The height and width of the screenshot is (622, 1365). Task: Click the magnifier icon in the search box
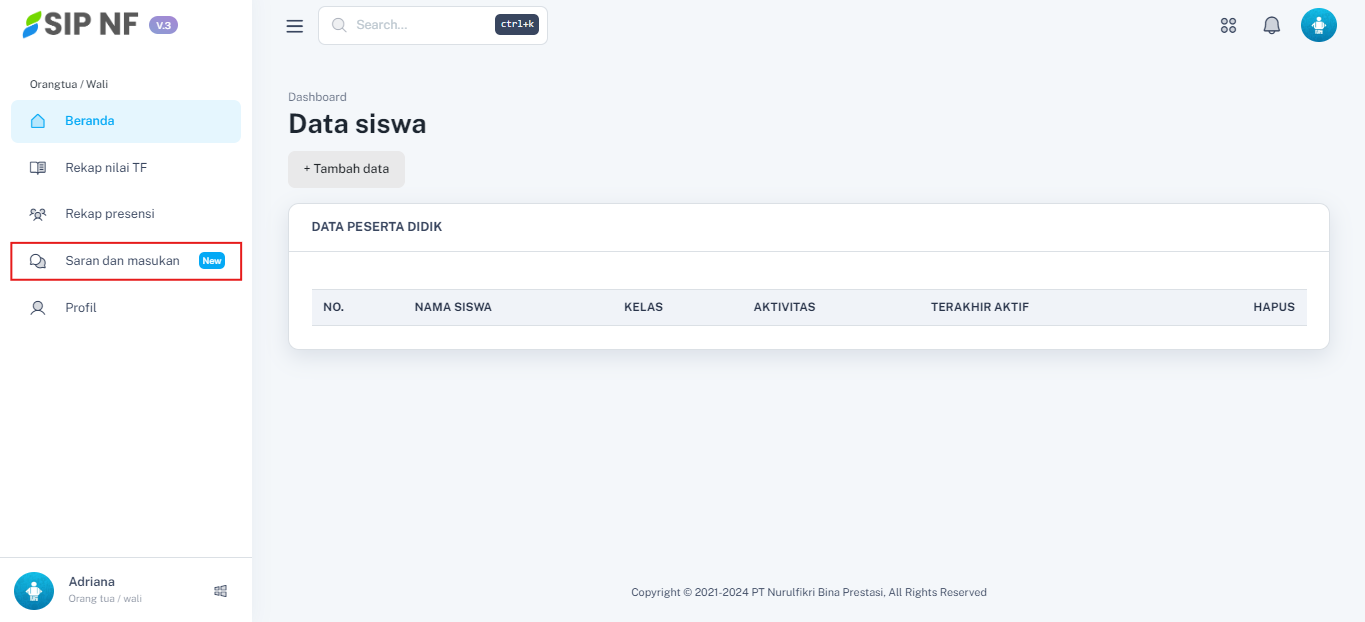339,25
